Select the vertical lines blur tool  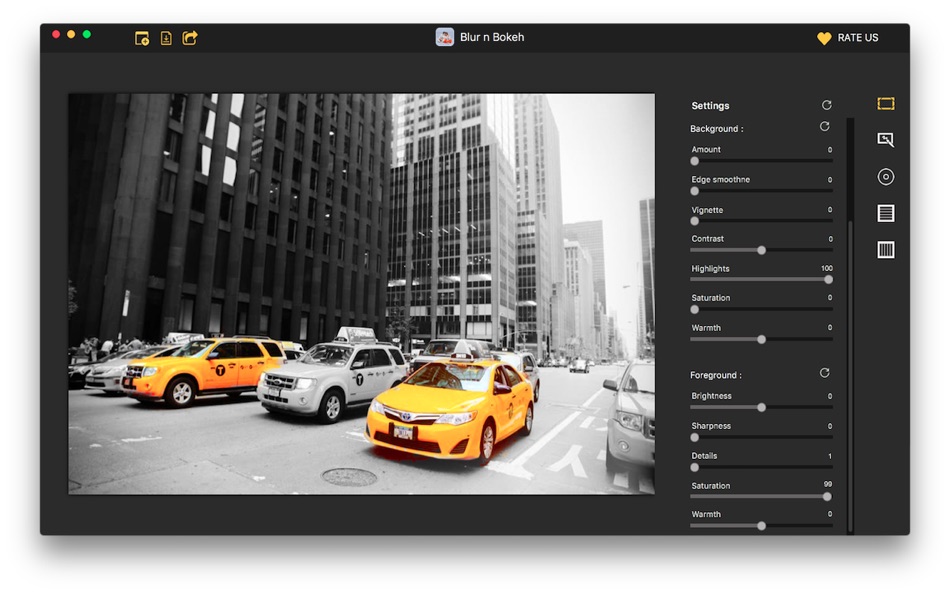[884, 249]
